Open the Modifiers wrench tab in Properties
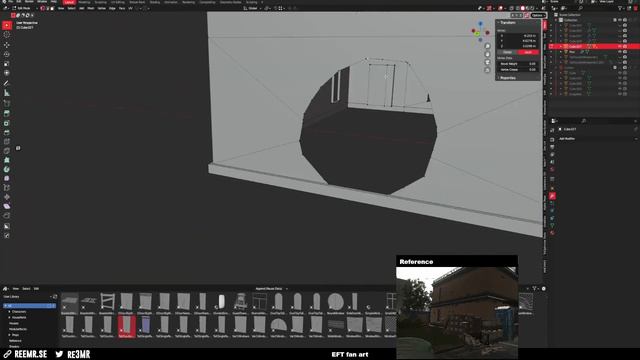This screenshot has height=360, width=640. pyautogui.click(x=552, y=196)
